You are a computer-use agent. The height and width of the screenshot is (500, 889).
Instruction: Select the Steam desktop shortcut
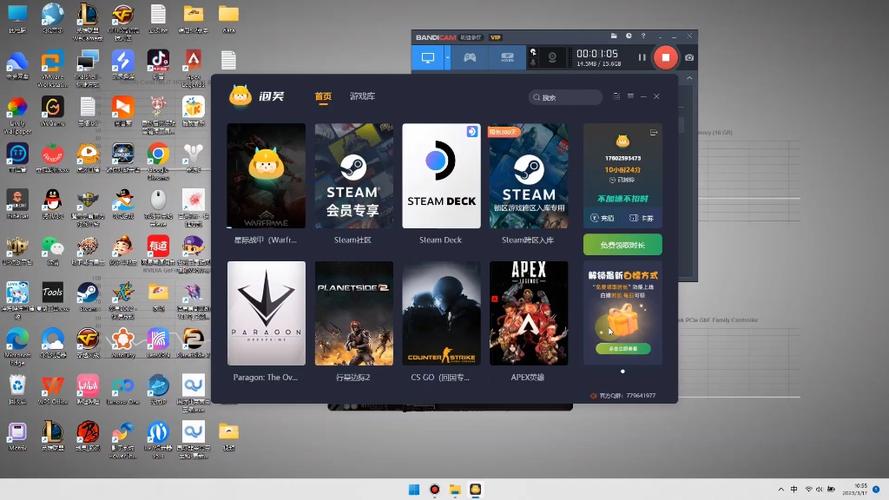(88, 293)
